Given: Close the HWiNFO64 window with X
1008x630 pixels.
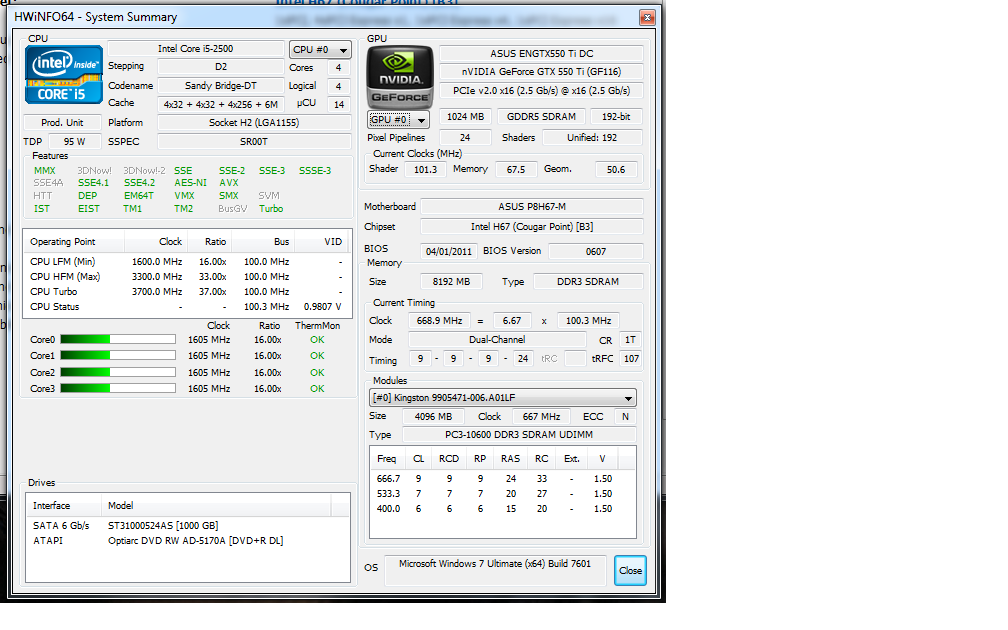Looking at the screenshot, I should (x=647, y=17).
